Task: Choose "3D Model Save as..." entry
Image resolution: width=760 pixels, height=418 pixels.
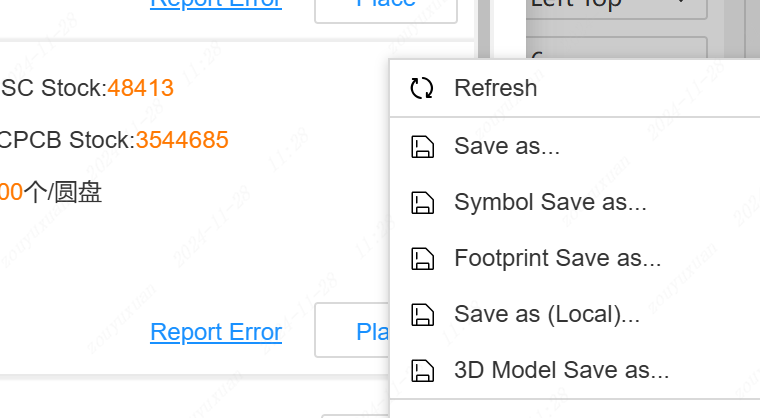Action: [561, 371]
